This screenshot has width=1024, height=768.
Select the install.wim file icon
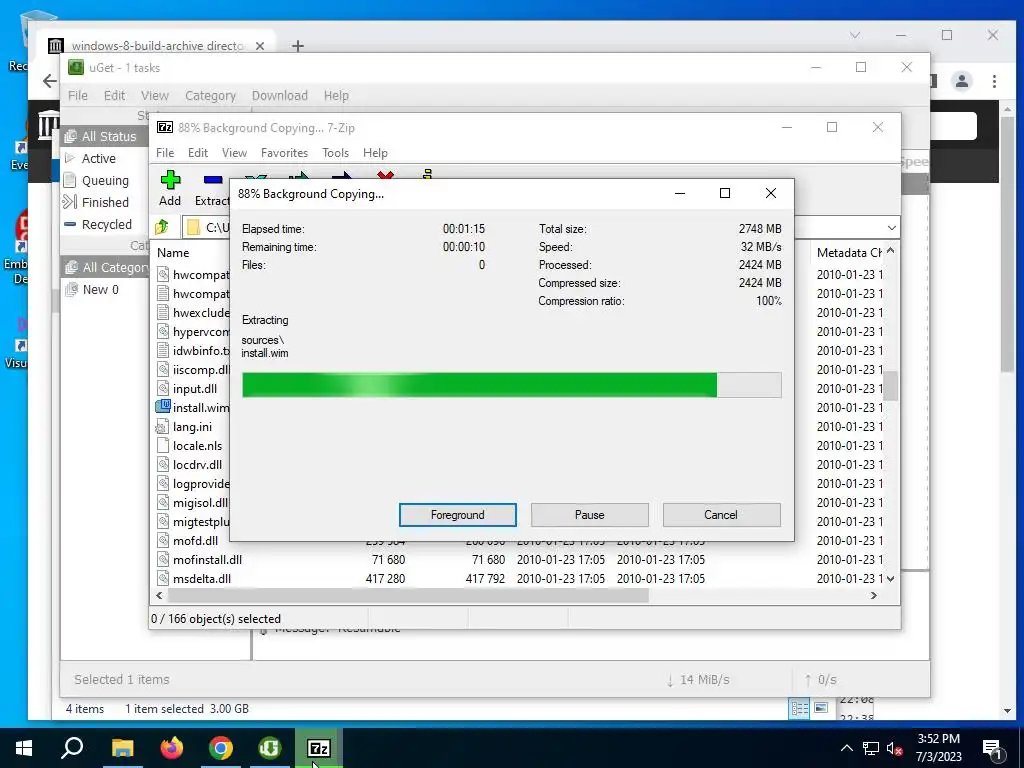(x=163, y=407)
